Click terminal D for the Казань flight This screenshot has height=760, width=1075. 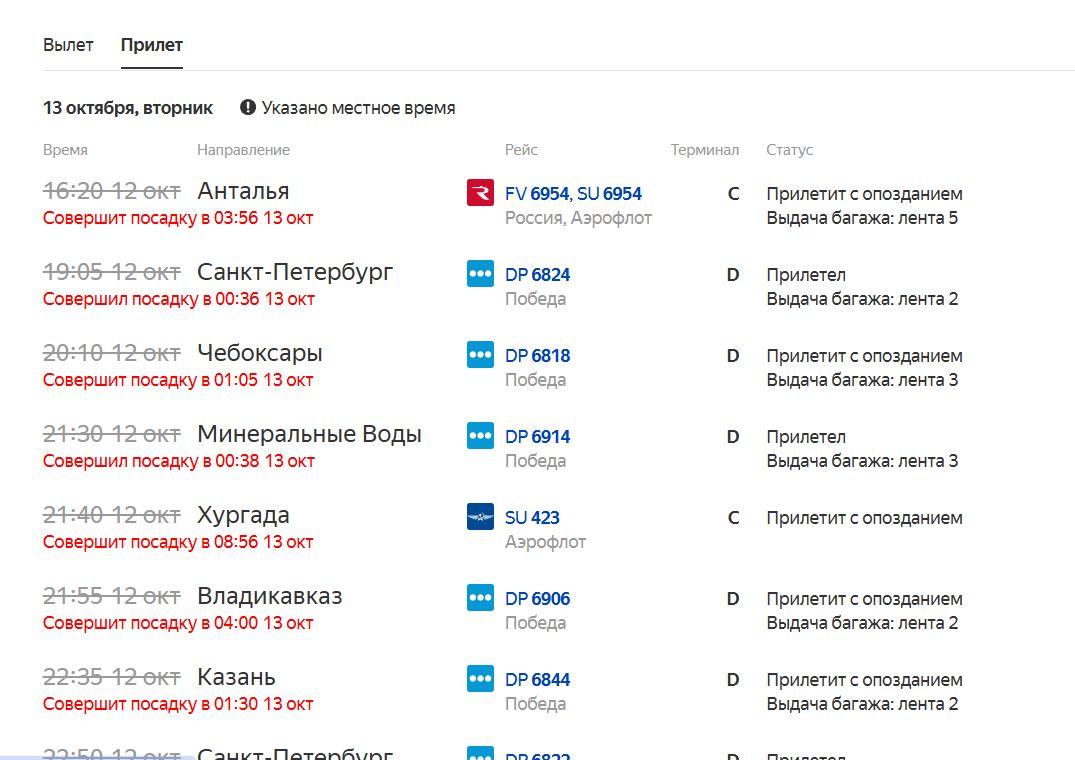coord(733,680)
